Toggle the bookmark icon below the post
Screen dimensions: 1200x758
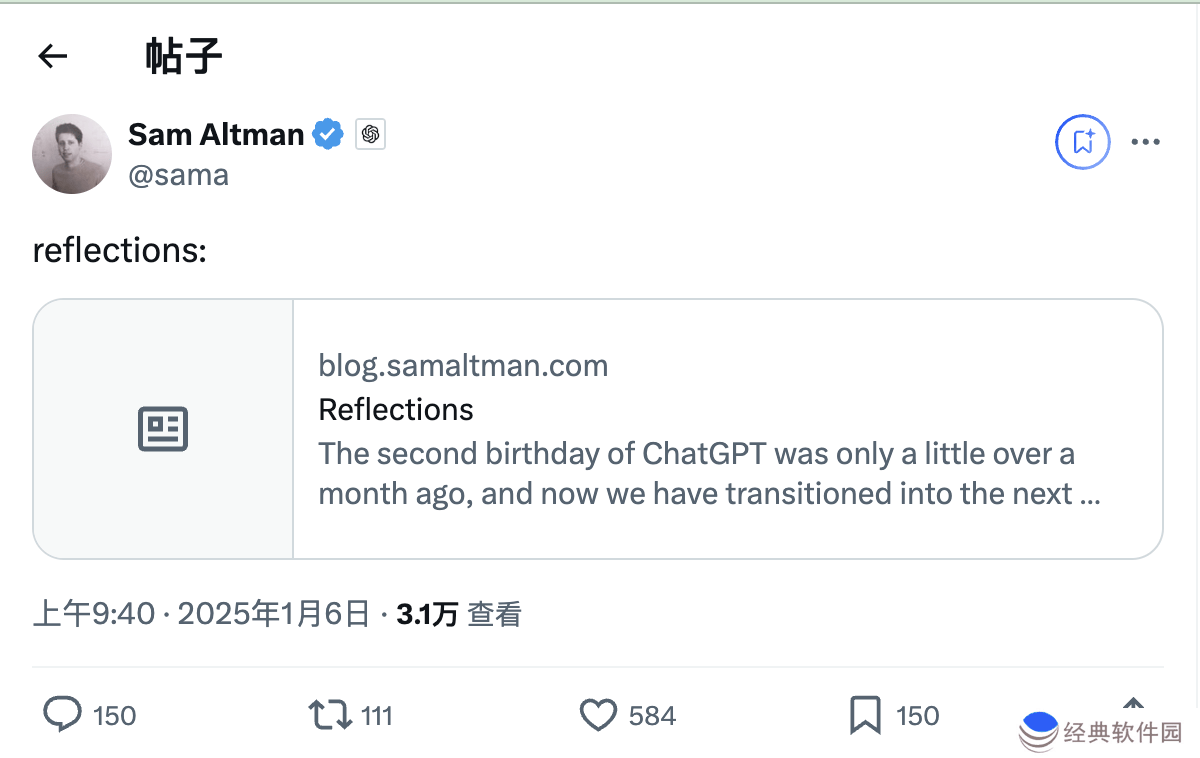pyautogui.click(x=864, y=715)
